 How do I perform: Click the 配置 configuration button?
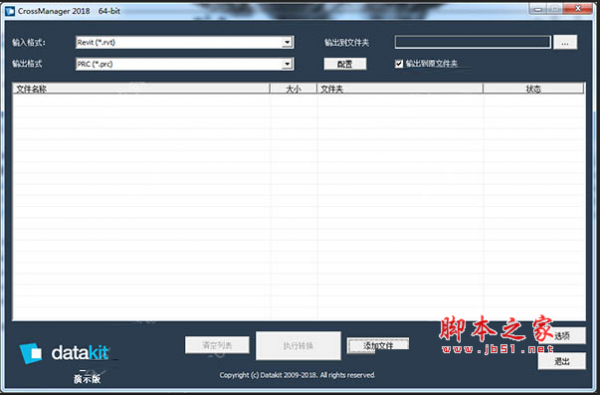(x=345, y=64)
